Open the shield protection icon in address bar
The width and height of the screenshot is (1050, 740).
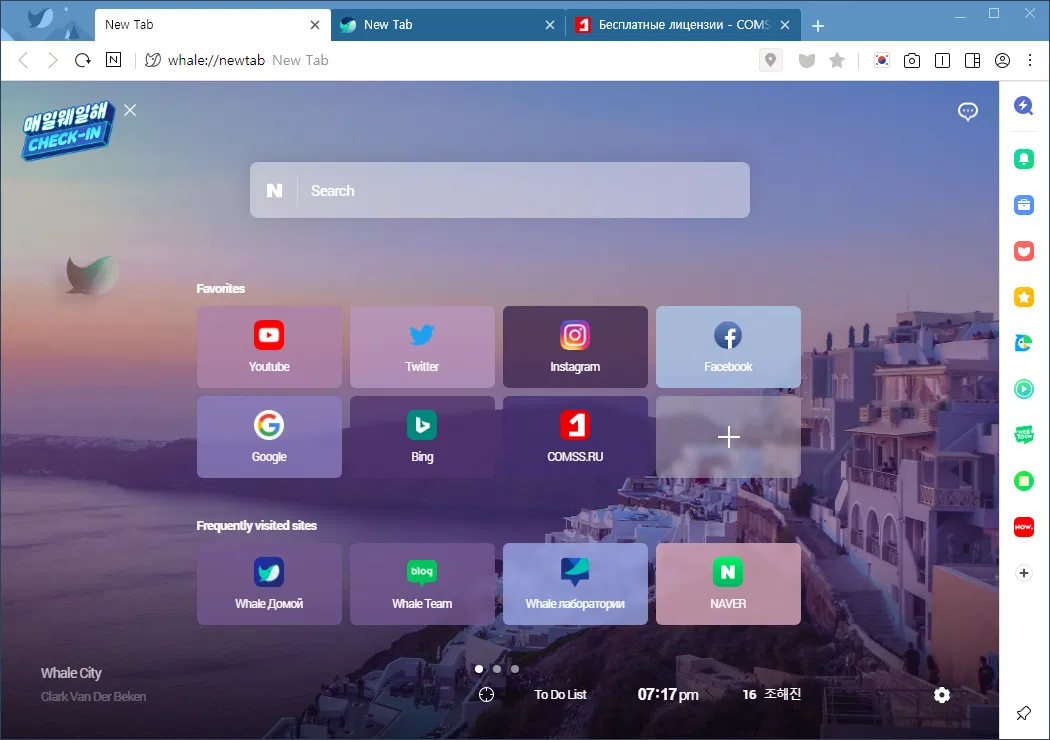click(x=807, y=61)
